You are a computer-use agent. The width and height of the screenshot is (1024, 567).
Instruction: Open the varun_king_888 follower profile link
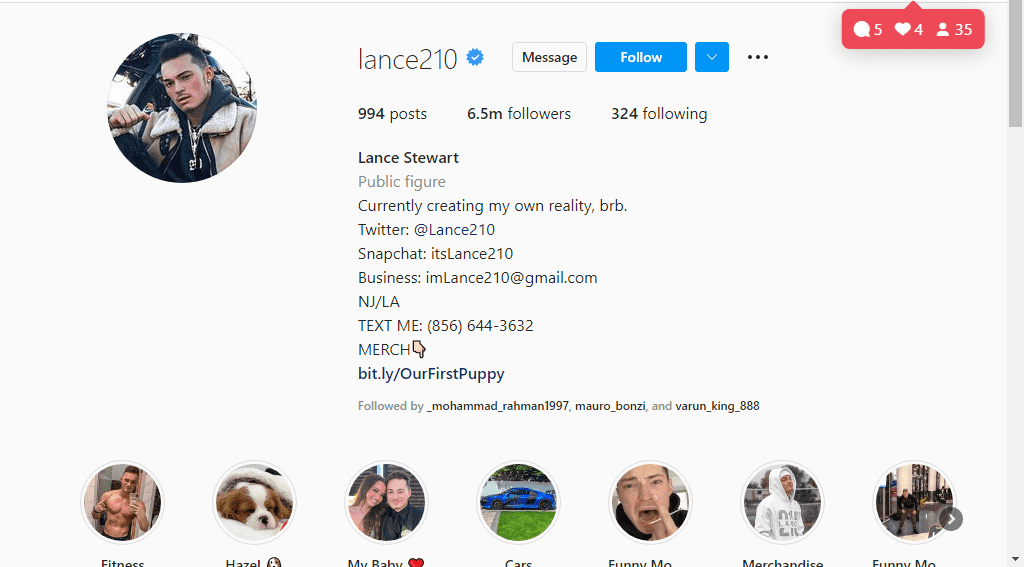pos(717,406)
